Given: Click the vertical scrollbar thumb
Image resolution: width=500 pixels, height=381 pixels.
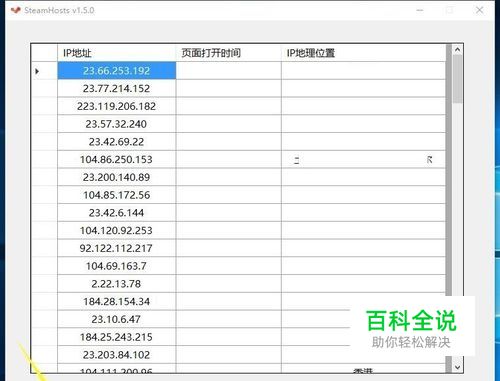Looking at the screenshot, I should [457, 79].
